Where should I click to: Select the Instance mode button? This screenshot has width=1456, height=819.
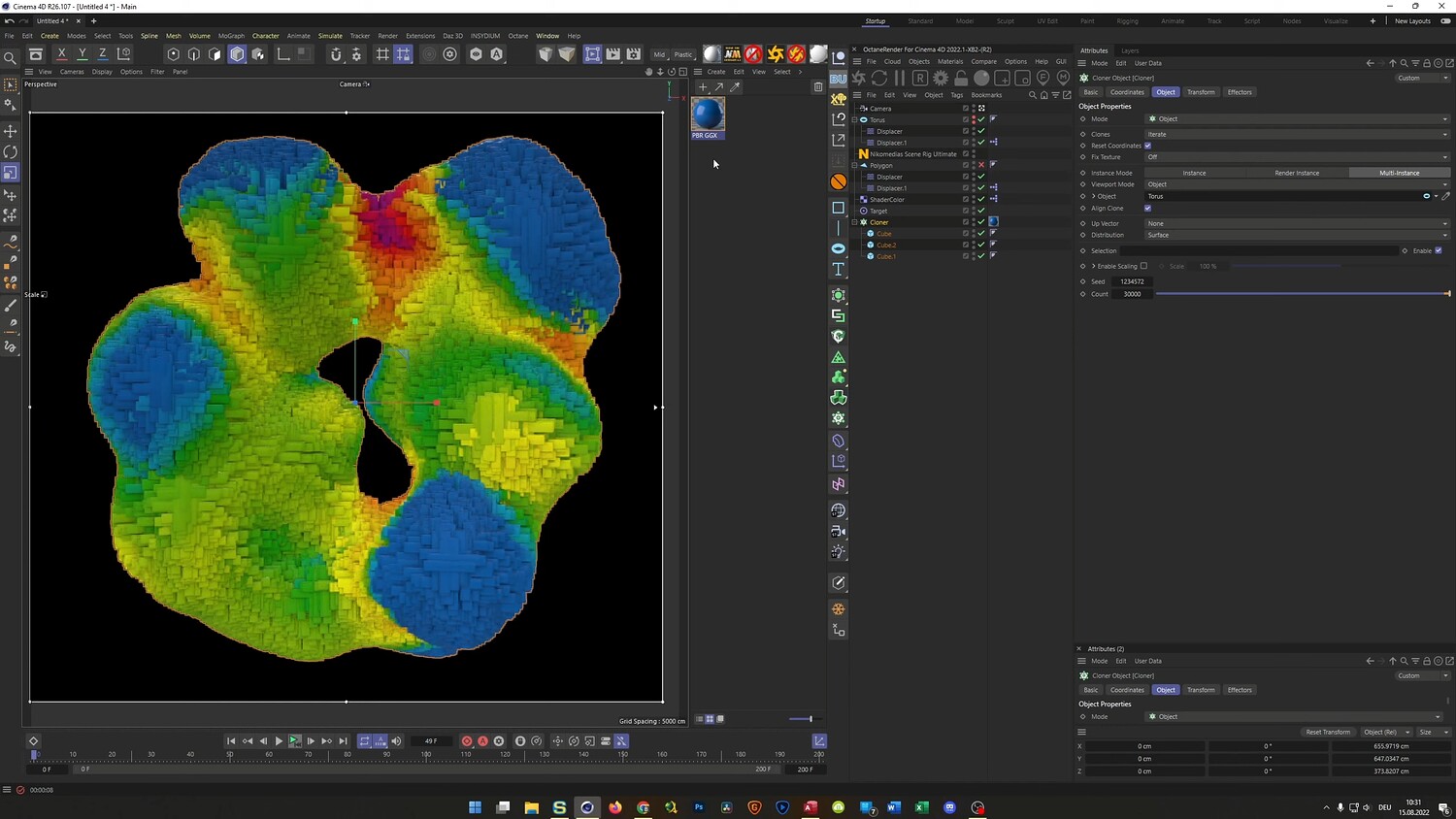coord(1195,173)
